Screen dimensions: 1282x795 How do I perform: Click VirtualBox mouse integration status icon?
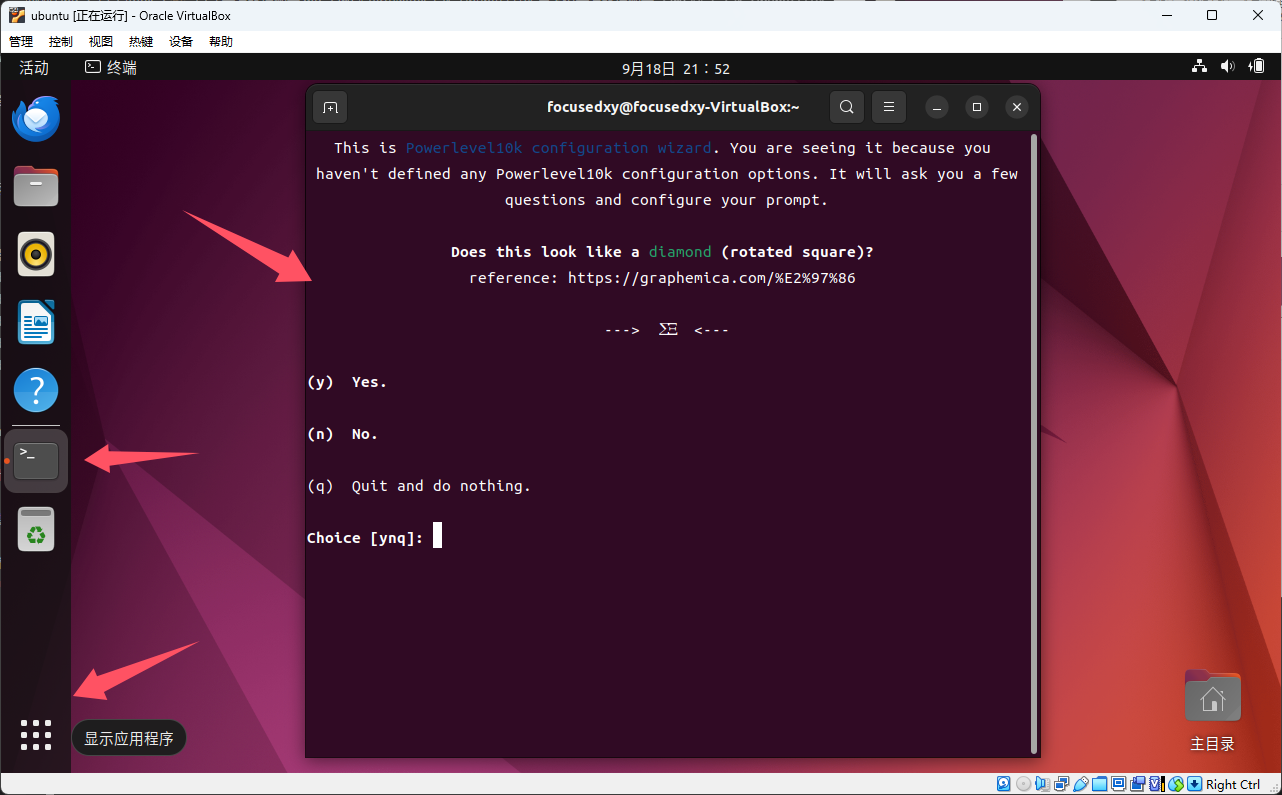click(x=1176, y=784)
